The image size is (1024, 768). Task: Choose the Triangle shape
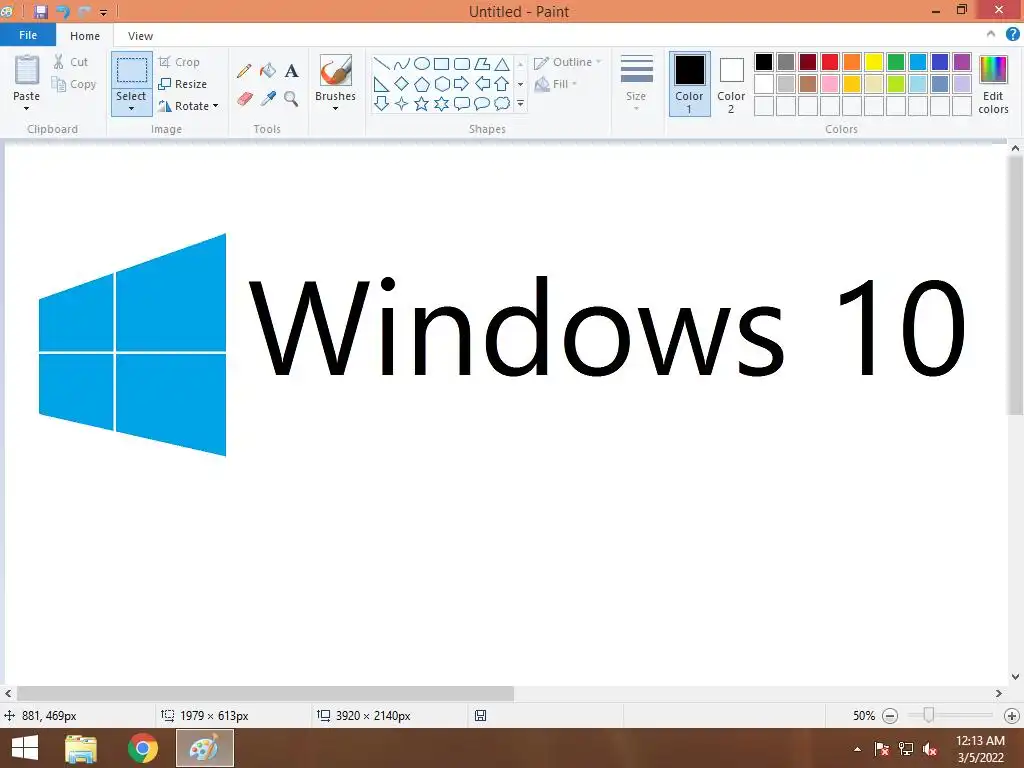[502, 63]
